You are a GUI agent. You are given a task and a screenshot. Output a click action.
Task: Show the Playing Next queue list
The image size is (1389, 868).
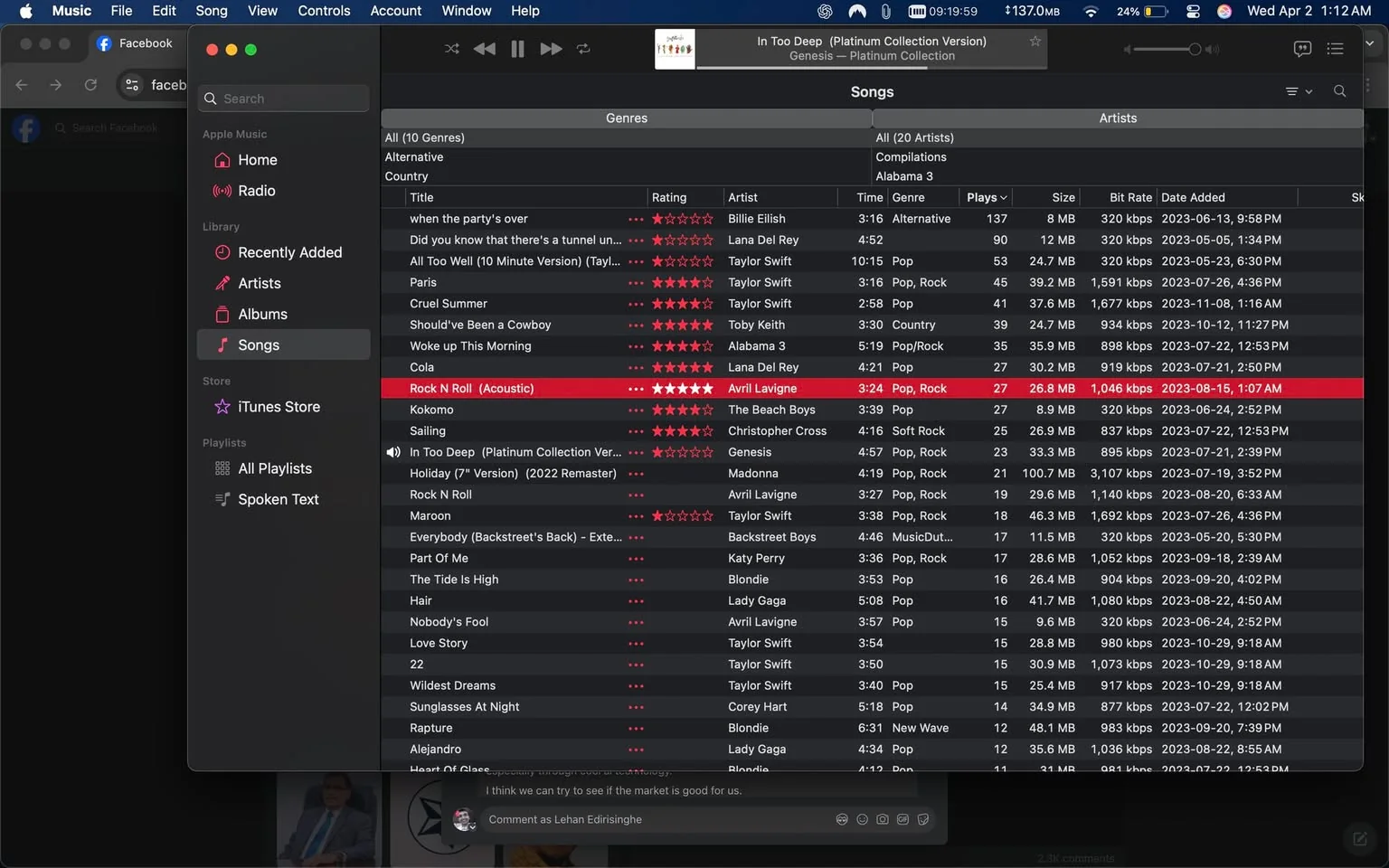(x=1335, y=49)
